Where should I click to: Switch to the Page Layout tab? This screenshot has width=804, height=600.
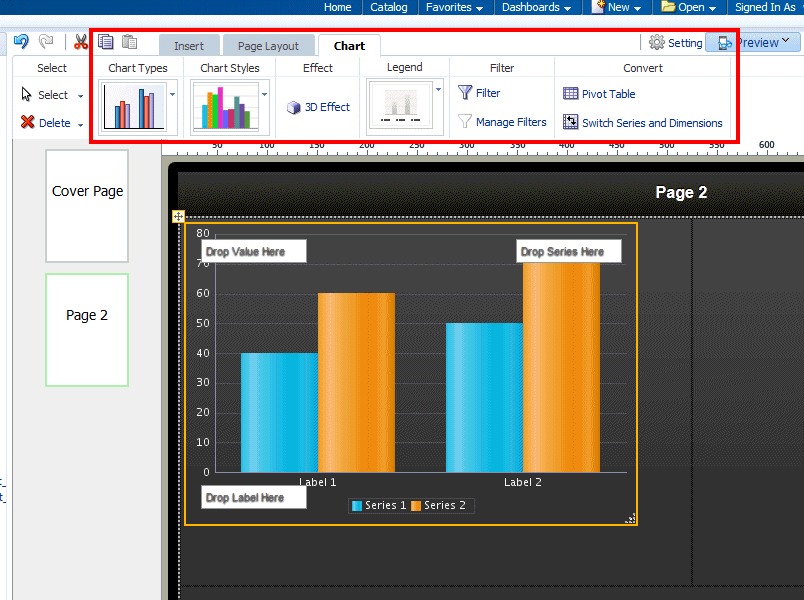click(268, 46)
